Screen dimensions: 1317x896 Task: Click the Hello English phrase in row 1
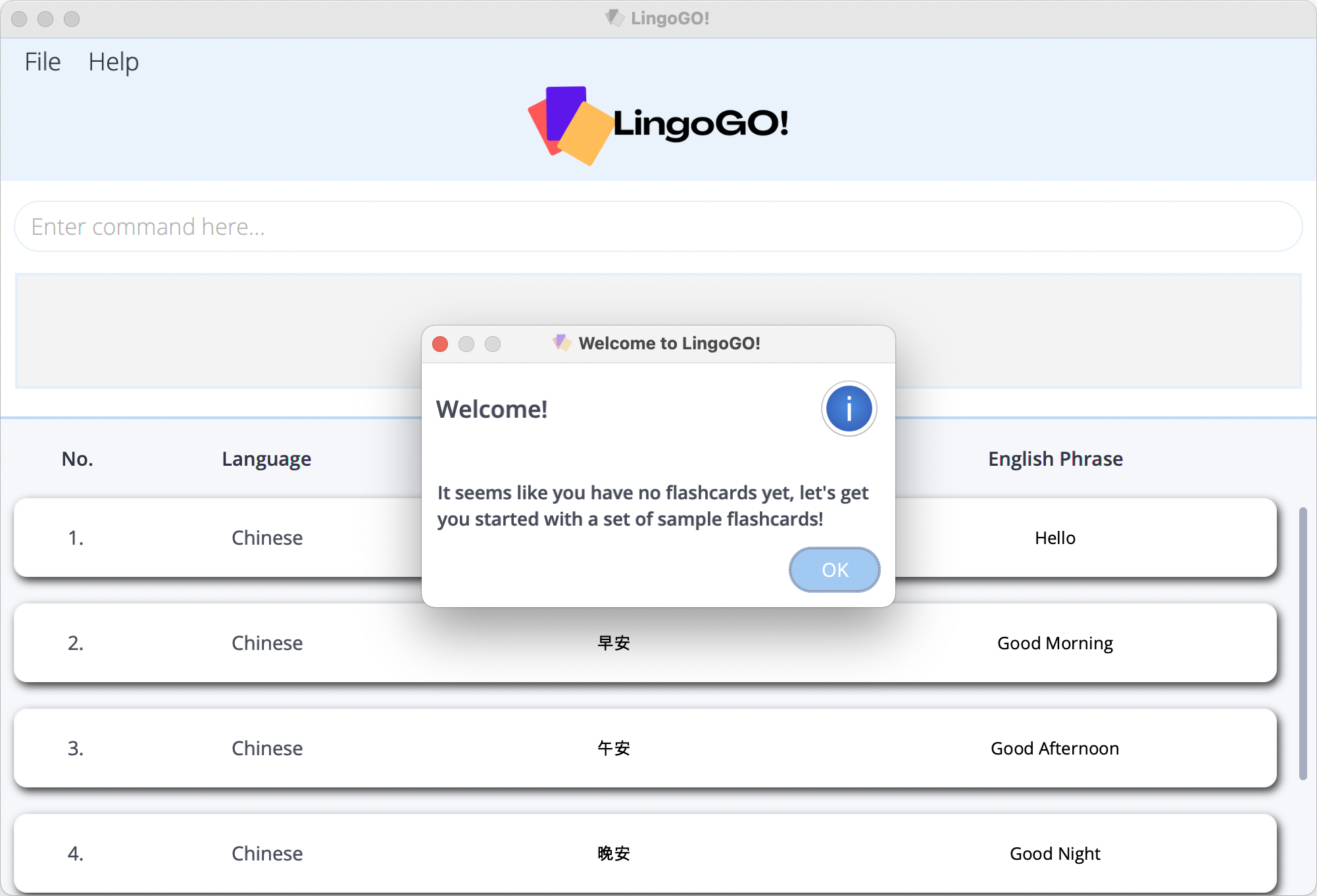tap(1055, 538)
